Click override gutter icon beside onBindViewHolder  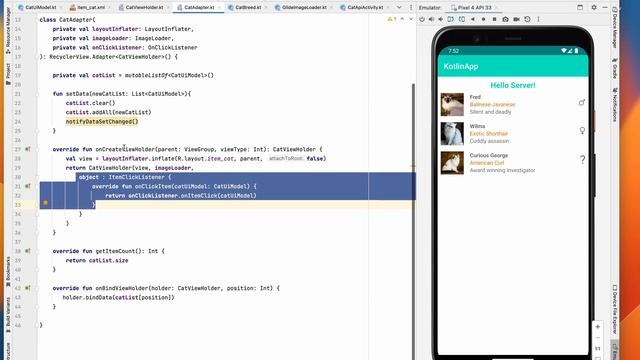tap(28, 288)
